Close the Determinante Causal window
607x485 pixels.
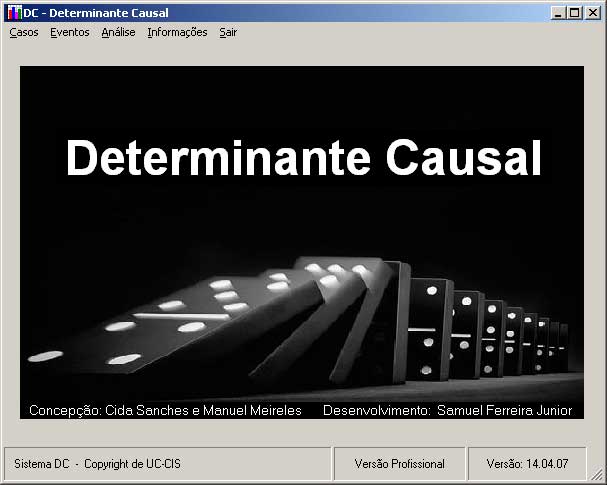coord(591,13)
